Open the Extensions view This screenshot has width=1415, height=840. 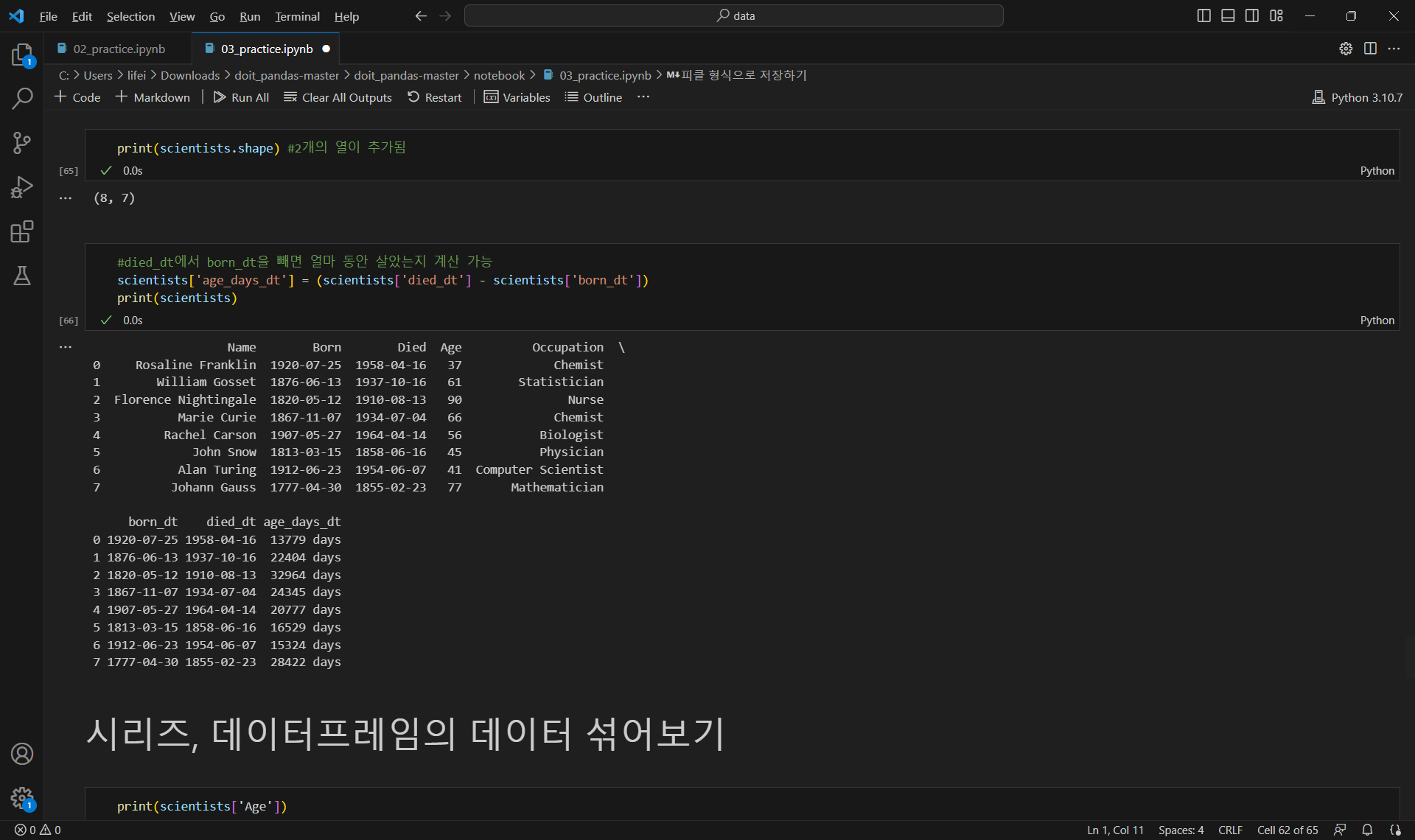coord(22,231)
